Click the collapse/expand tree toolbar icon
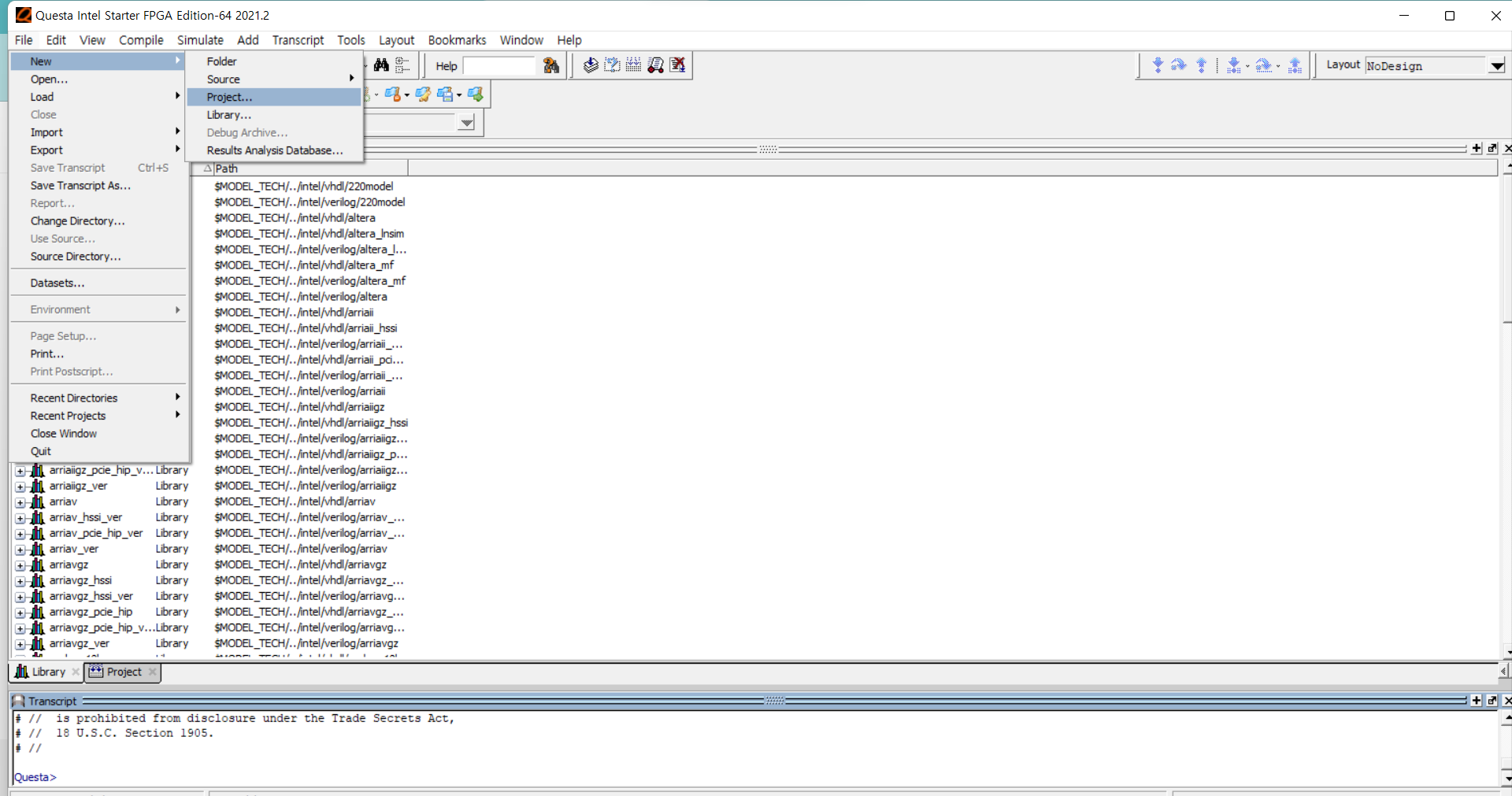 click(x=402, y=65)
